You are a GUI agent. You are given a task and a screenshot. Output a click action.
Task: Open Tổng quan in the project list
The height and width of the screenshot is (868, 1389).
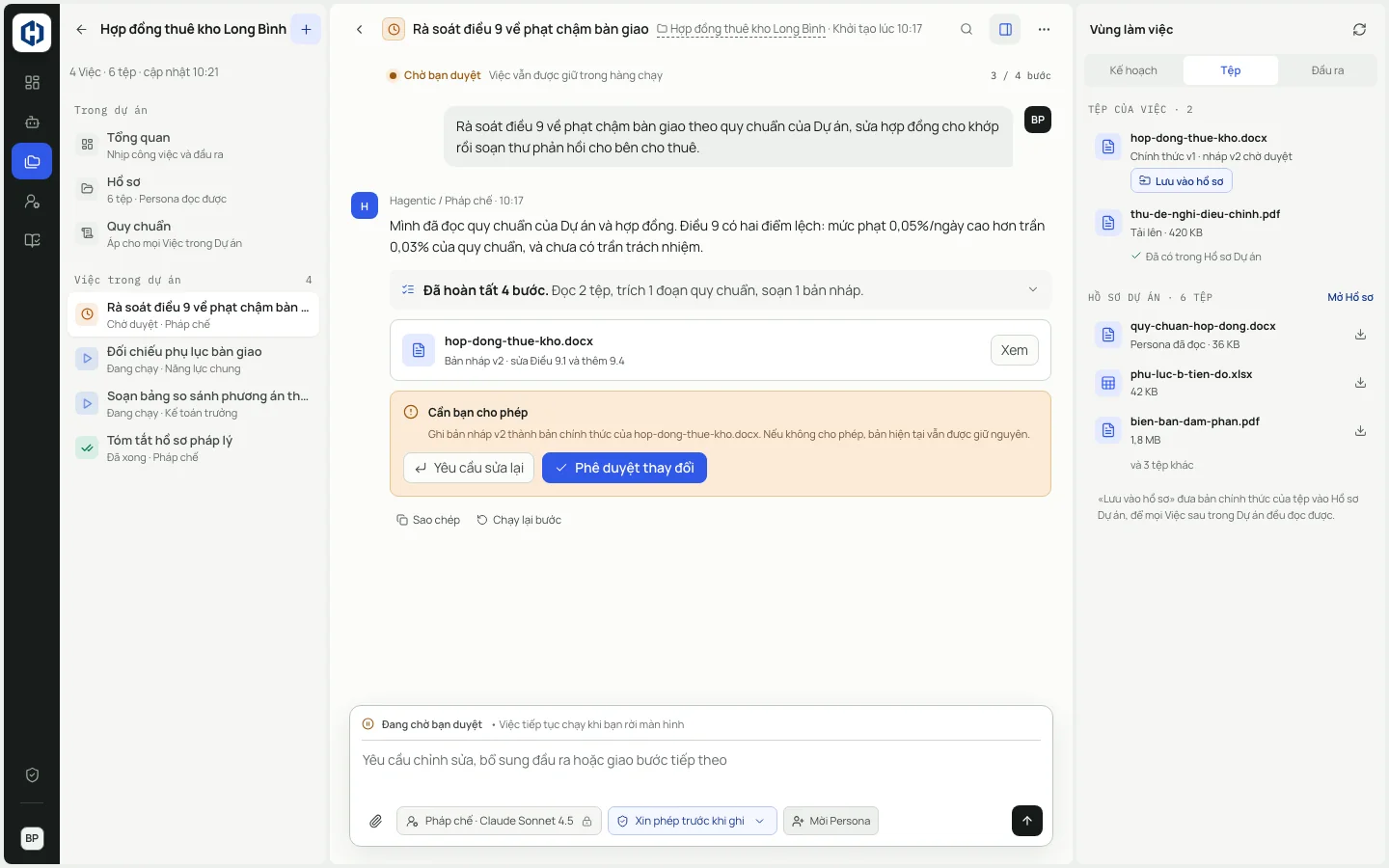tap(193, 146)
